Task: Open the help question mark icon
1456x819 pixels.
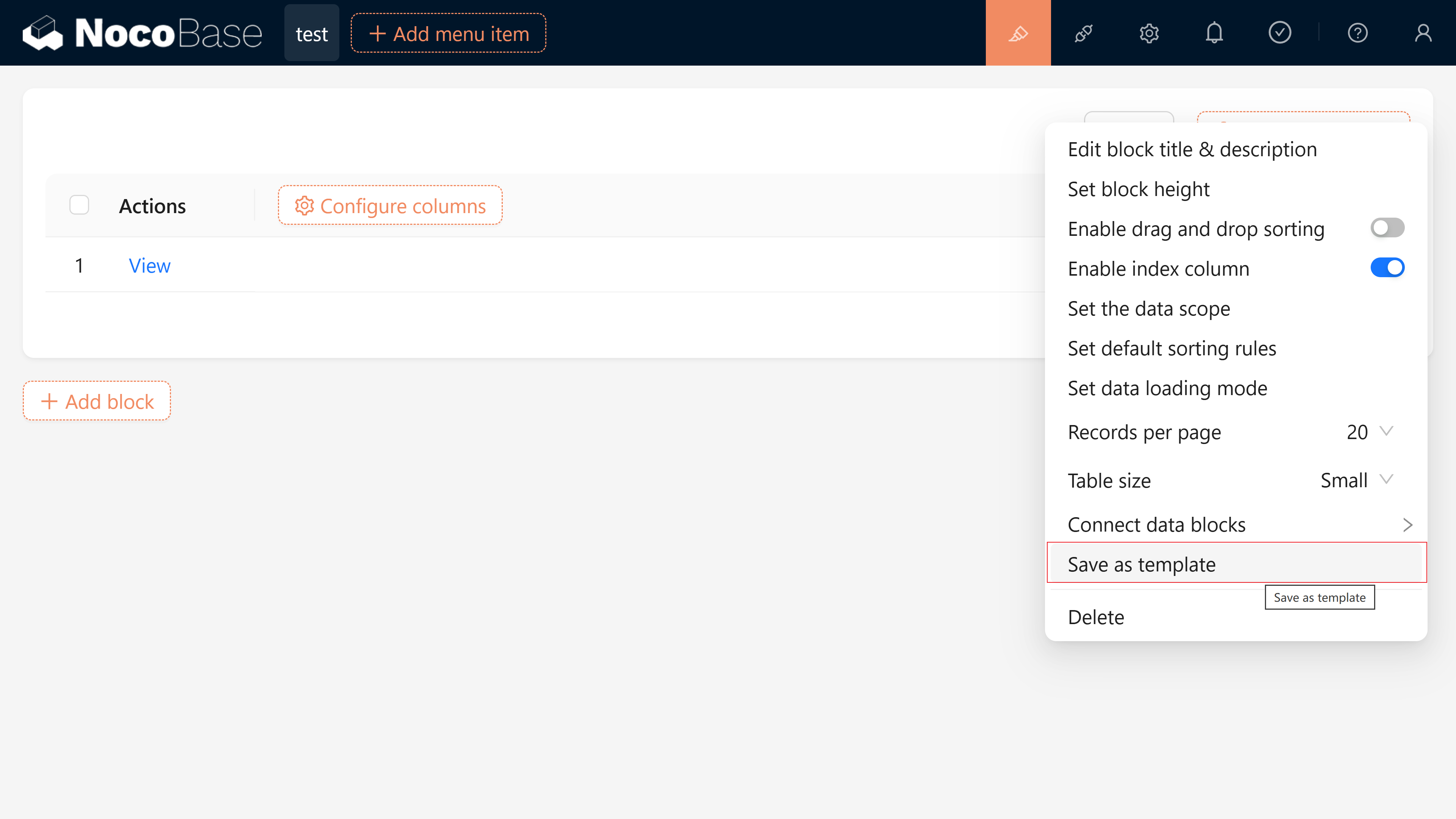Action: [x=1358, y=33]
